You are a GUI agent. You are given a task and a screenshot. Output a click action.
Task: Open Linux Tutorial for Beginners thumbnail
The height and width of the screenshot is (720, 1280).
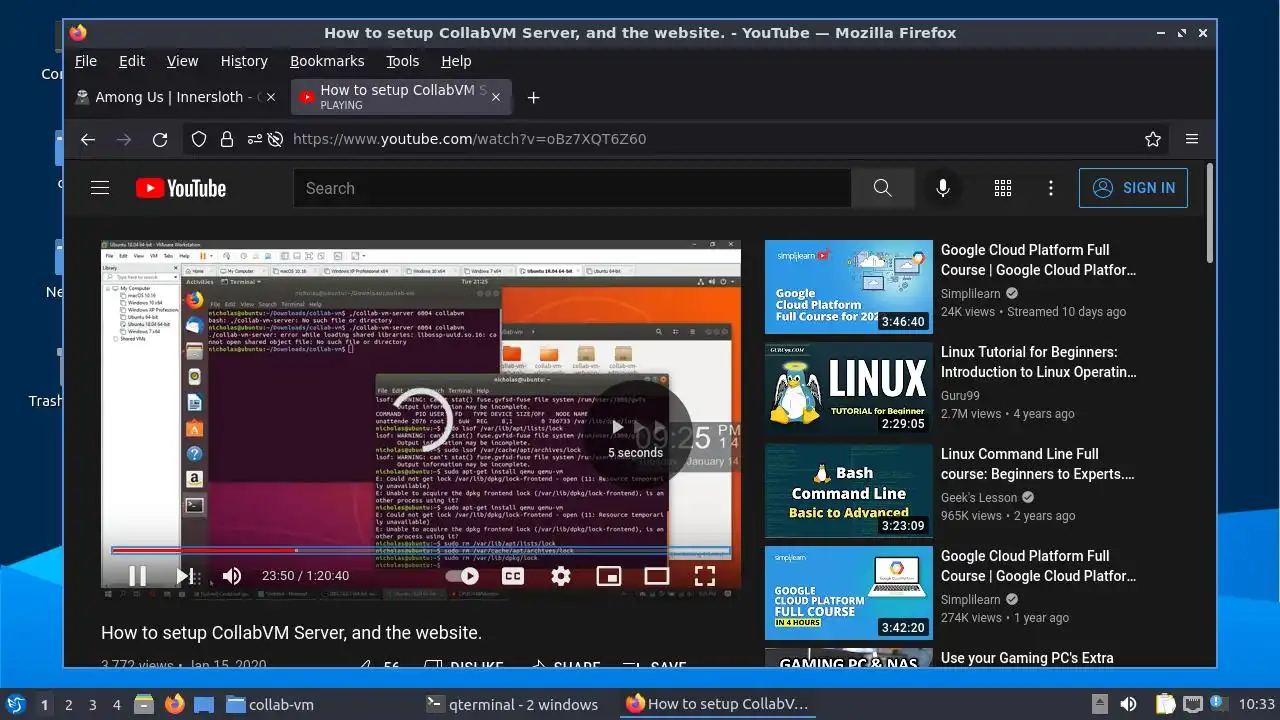[849, 389]
